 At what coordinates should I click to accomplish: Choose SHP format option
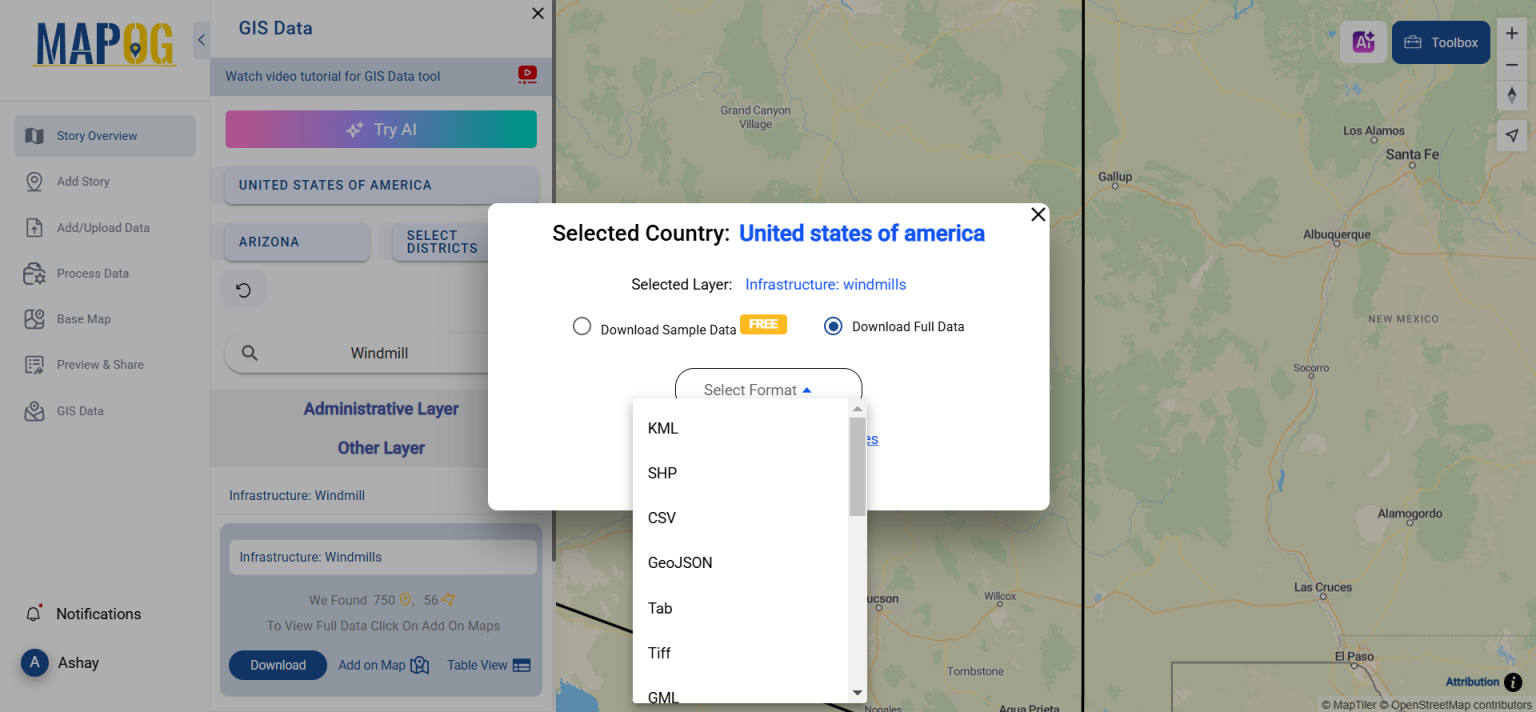click(x=741, y=473)
